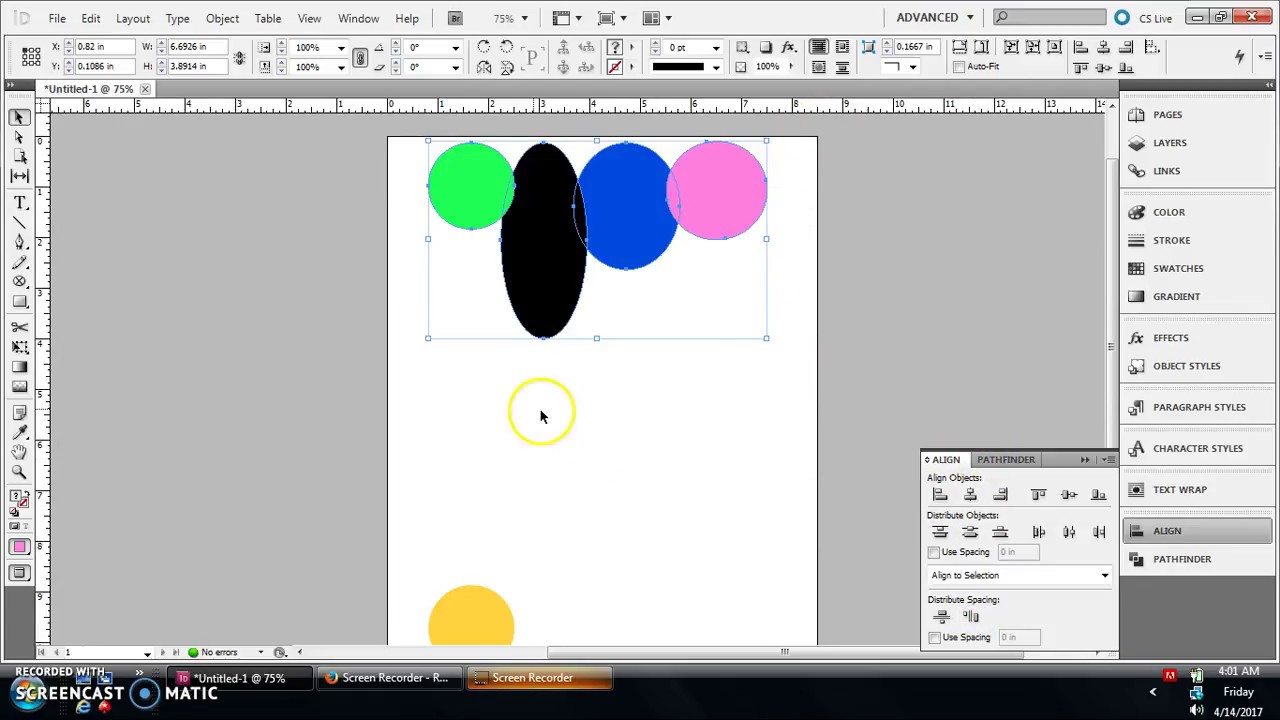Open the Edit menu

[90, 18]
